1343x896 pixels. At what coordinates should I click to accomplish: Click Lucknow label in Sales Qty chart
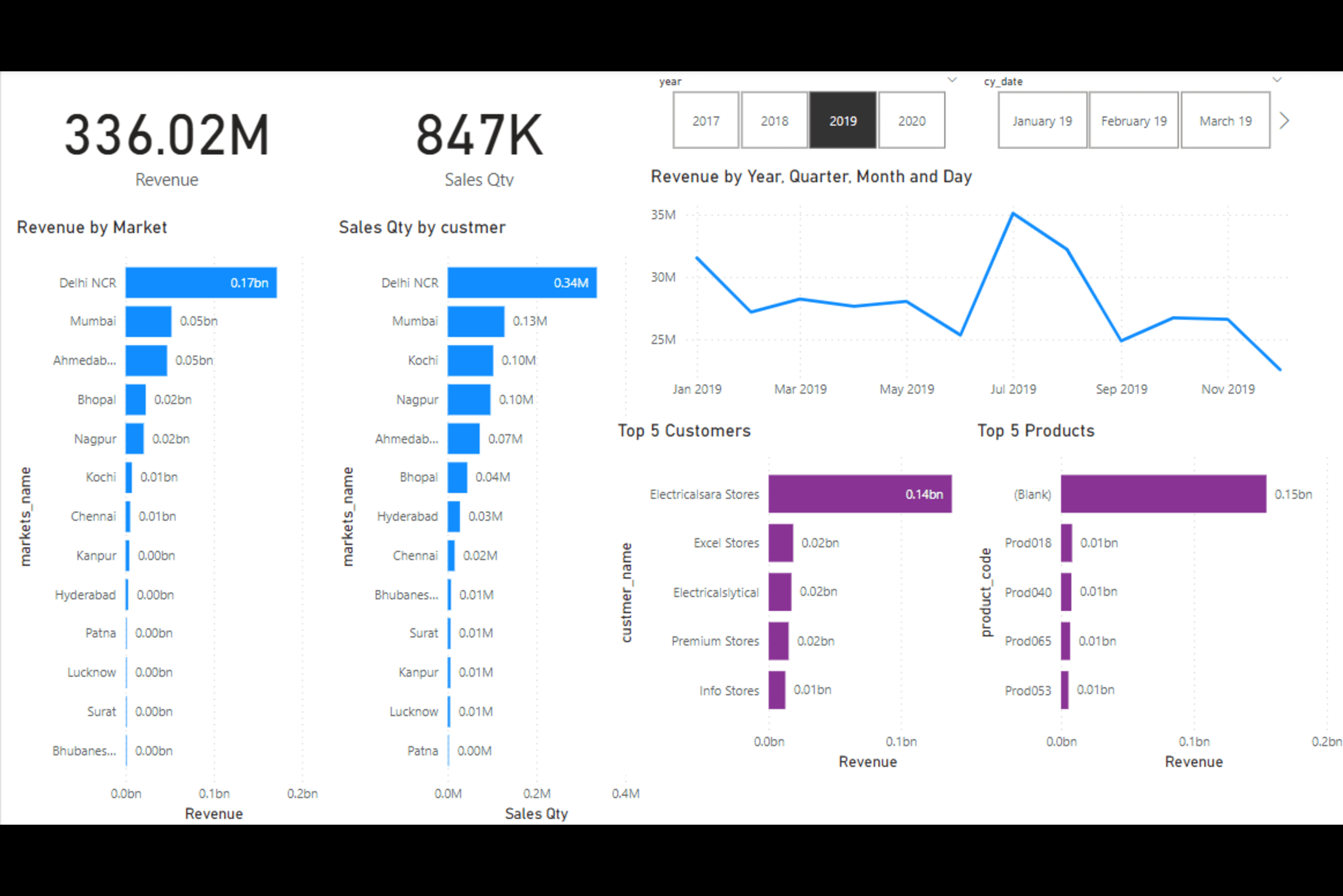414,711
